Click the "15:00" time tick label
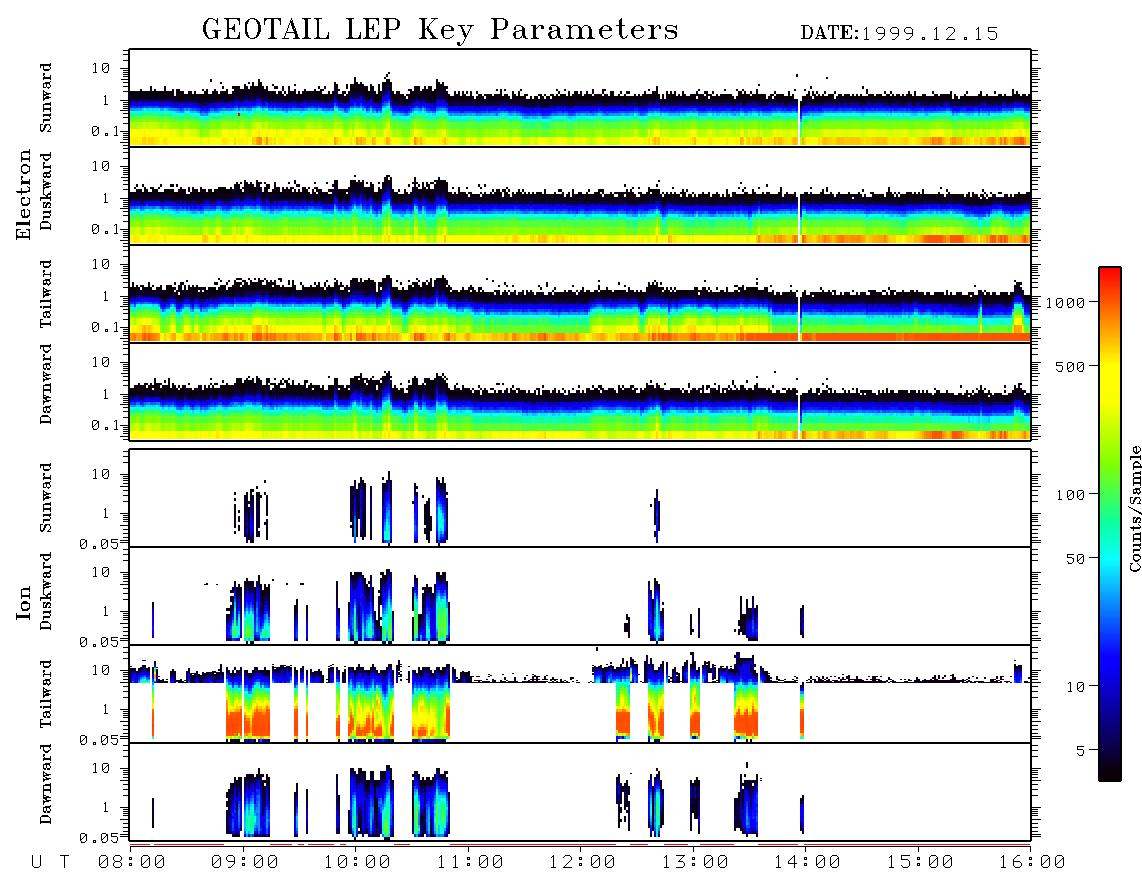 (920, 862)
